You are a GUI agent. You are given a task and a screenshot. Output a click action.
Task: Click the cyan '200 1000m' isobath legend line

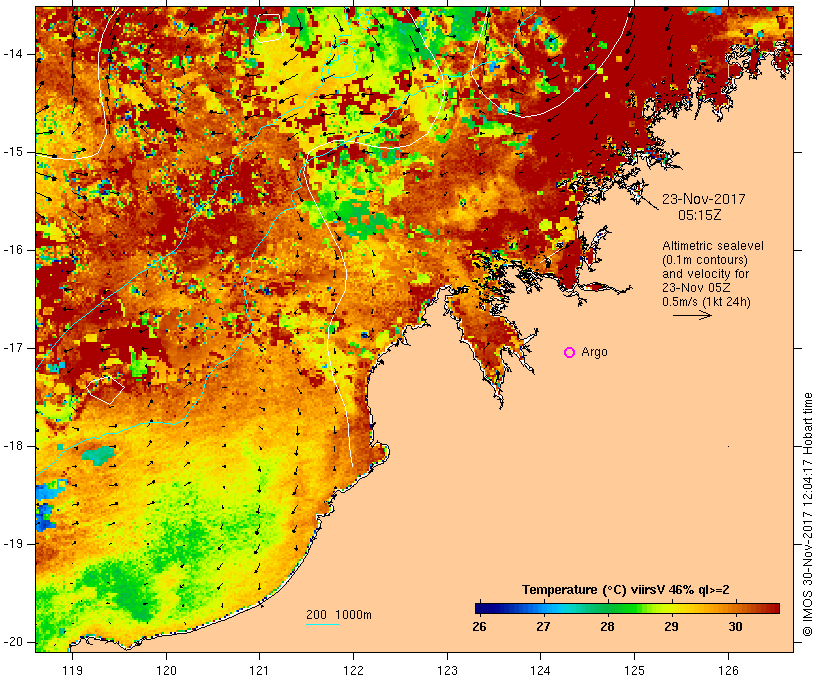point(323,624)
